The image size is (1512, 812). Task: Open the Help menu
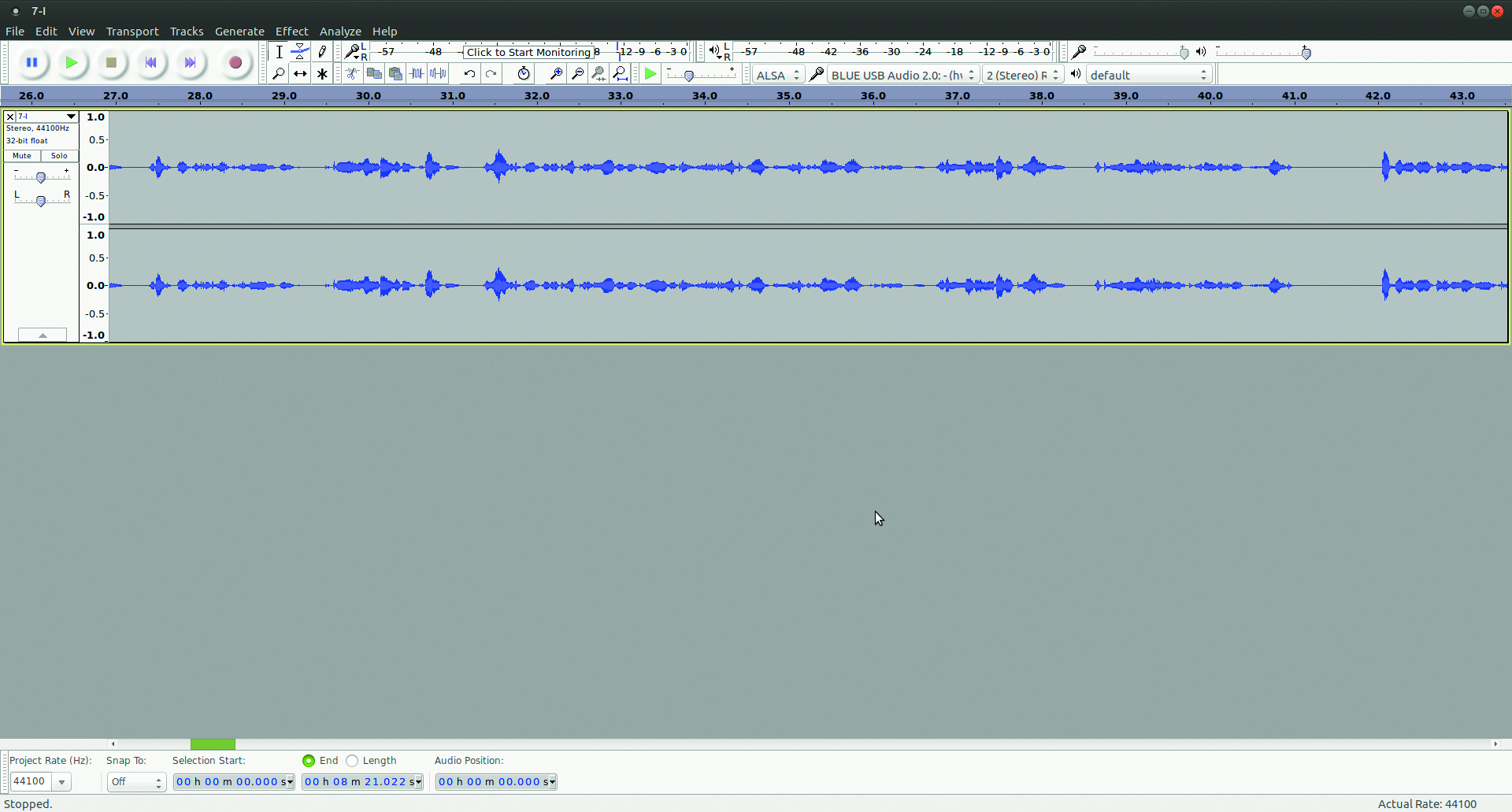(384, 32)
